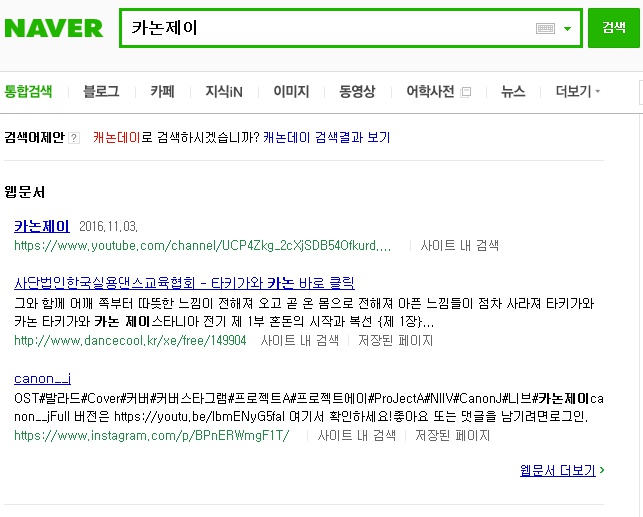Click the help question-mark icon beside 검색어제안
This screenshot has height=517, width=643.
coord(74,138)
